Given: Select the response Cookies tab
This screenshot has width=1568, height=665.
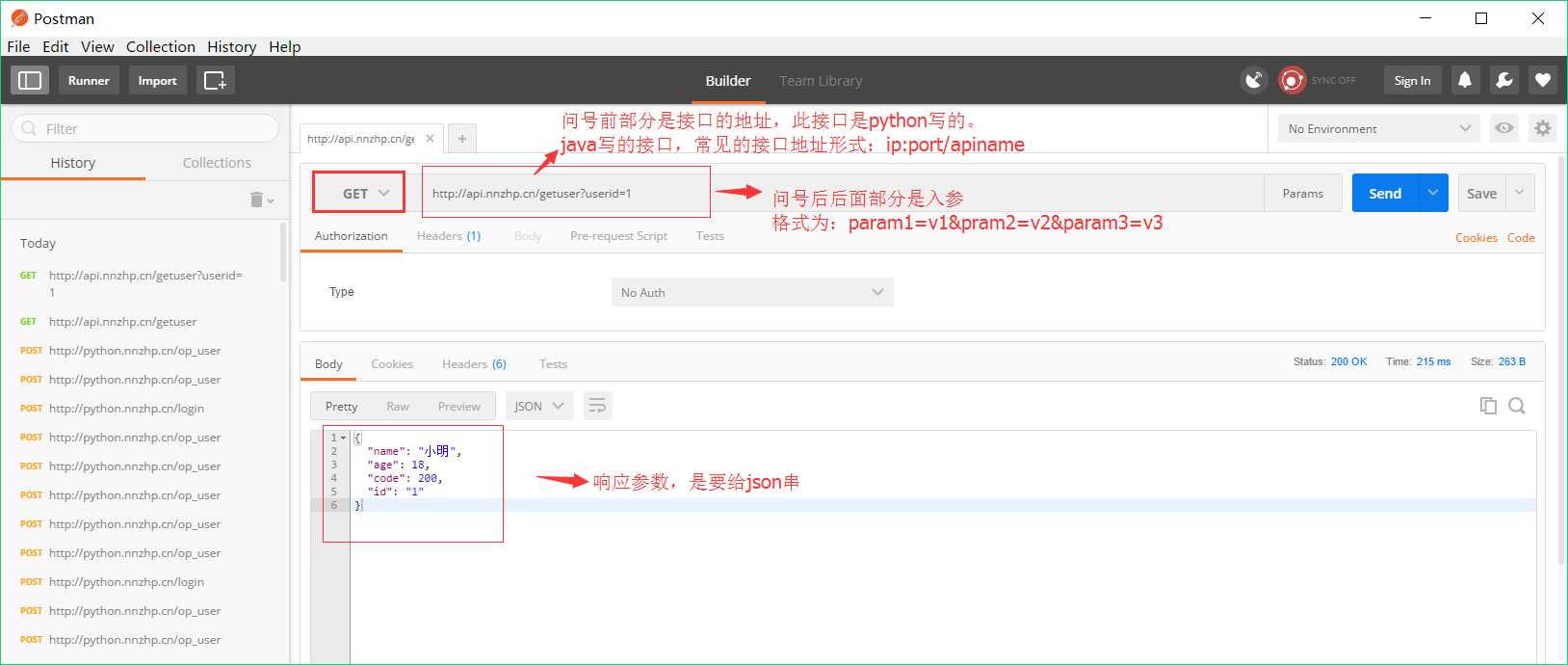Looking at the screenshot, I should coord(392,364).
